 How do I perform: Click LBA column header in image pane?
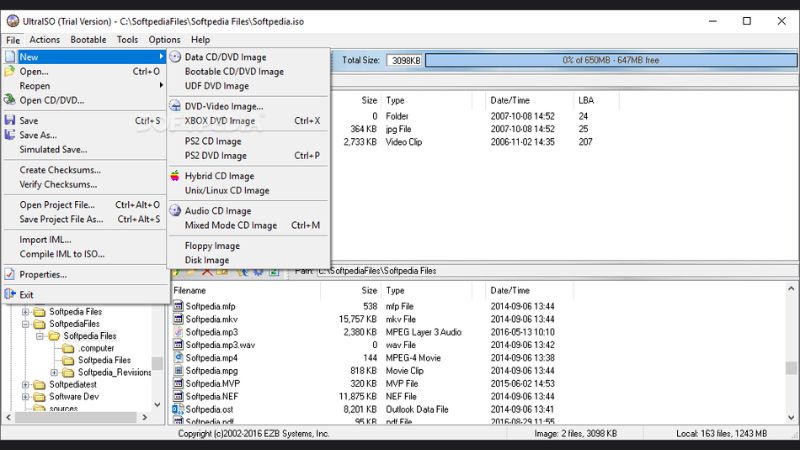coord(596,100)
